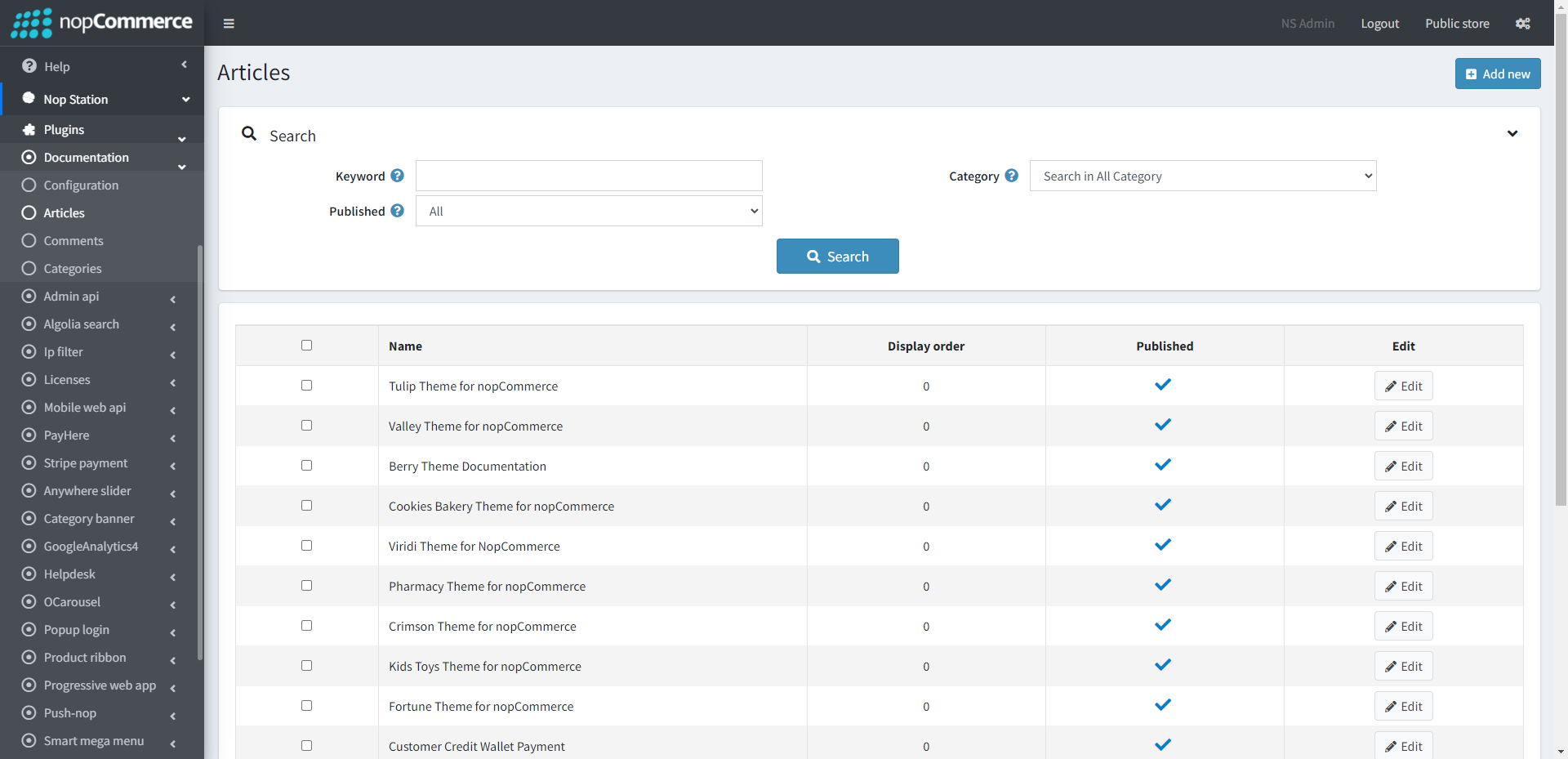Open the Category dropdown
The height and width of the screenshot is (759, 1568).
[1203, 176]
